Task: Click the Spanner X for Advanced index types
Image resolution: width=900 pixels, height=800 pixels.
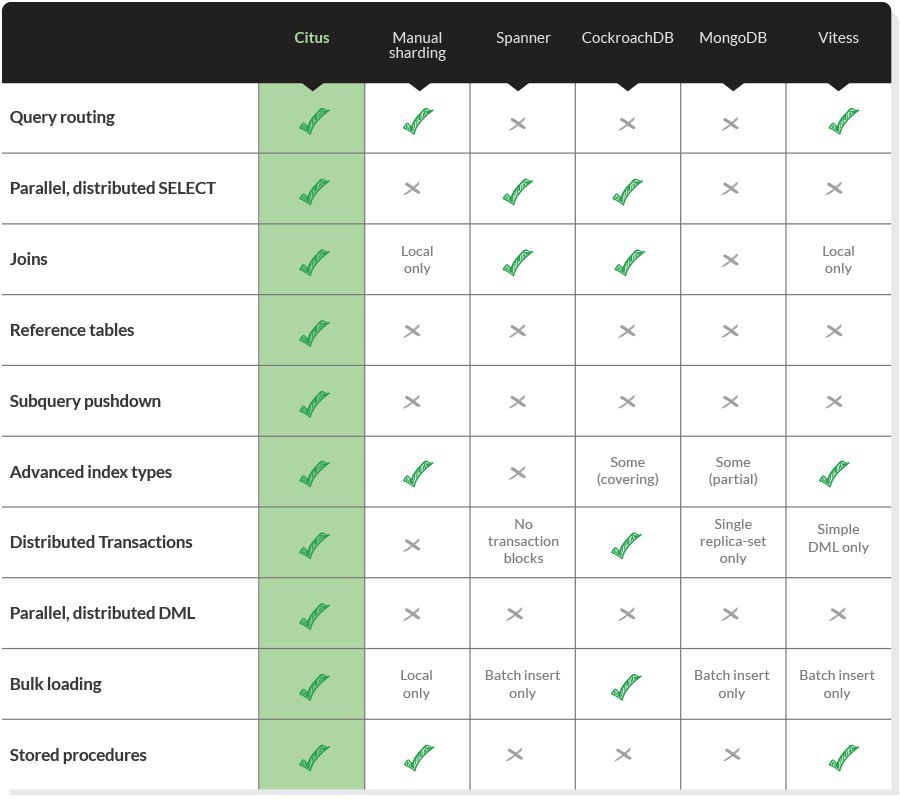Action: (517, 472)
